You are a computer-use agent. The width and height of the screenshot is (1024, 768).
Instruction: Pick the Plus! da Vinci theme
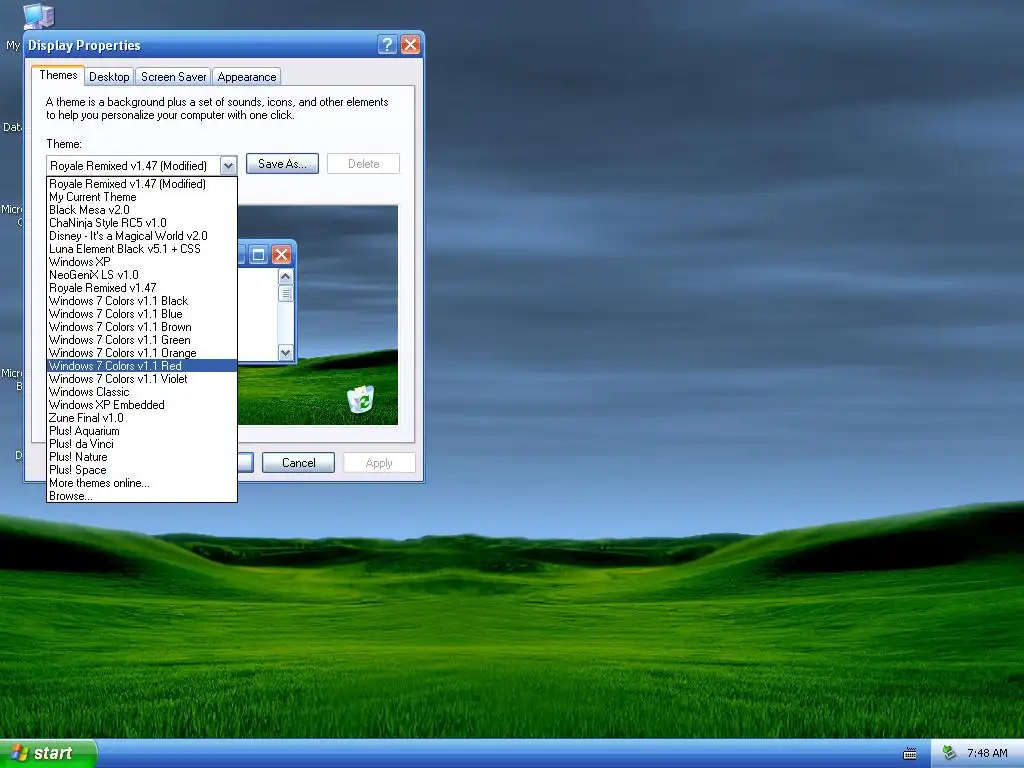pyautogui.click(x=142, y=444)
